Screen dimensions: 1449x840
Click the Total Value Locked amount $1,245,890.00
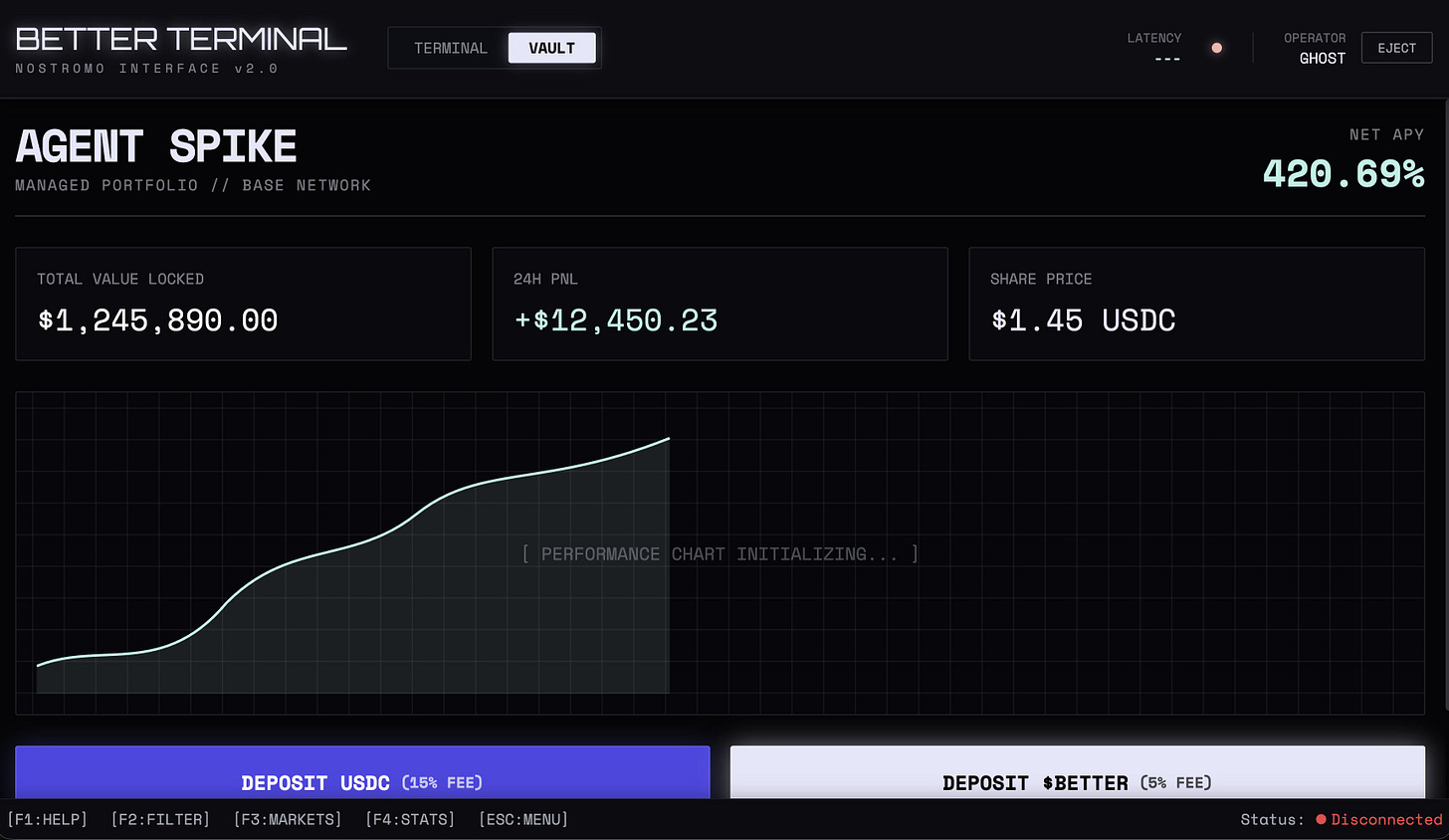[158, 320]
